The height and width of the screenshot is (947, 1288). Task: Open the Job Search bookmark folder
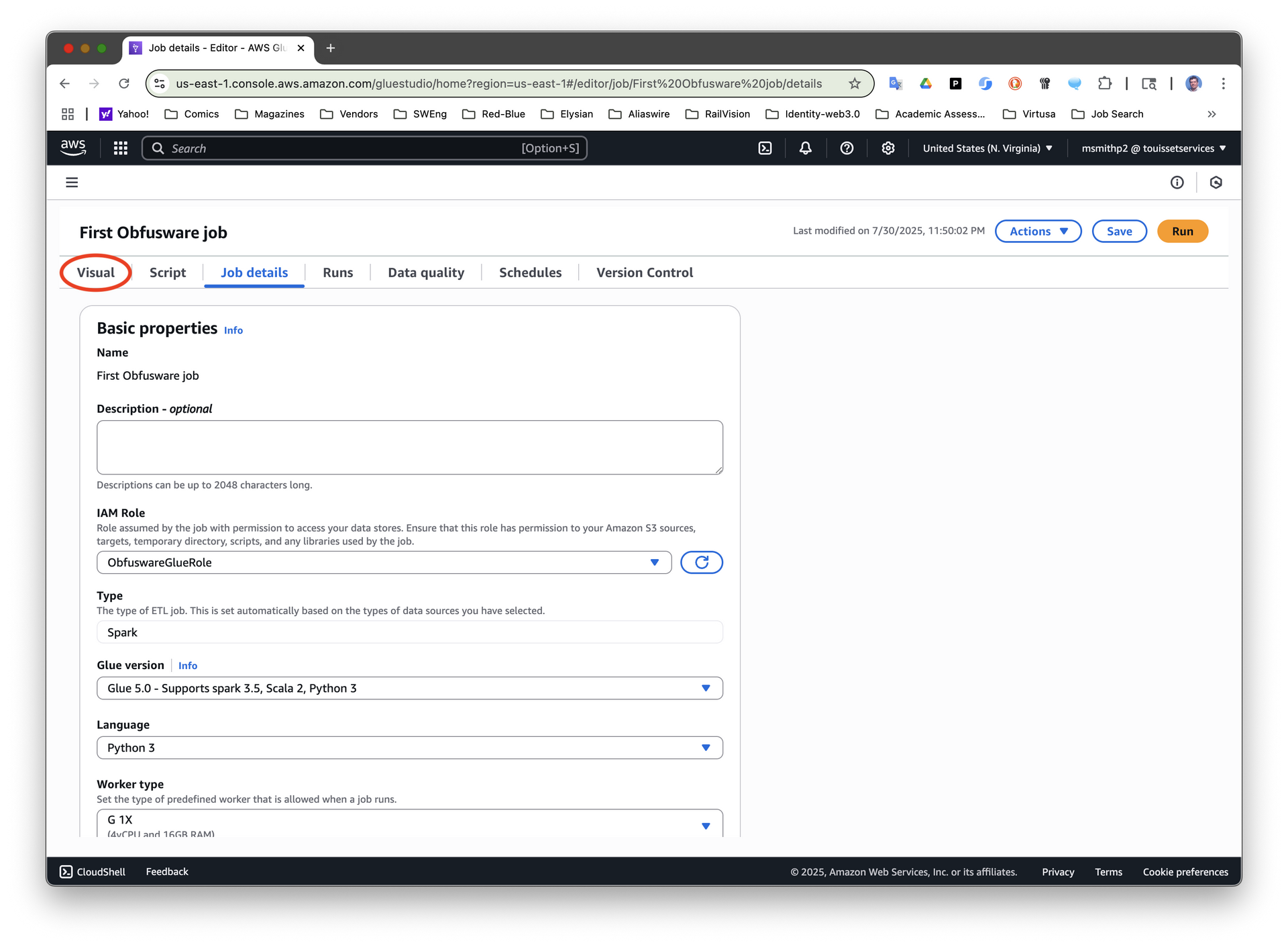pyautogui.click(x=1107, y=114)
